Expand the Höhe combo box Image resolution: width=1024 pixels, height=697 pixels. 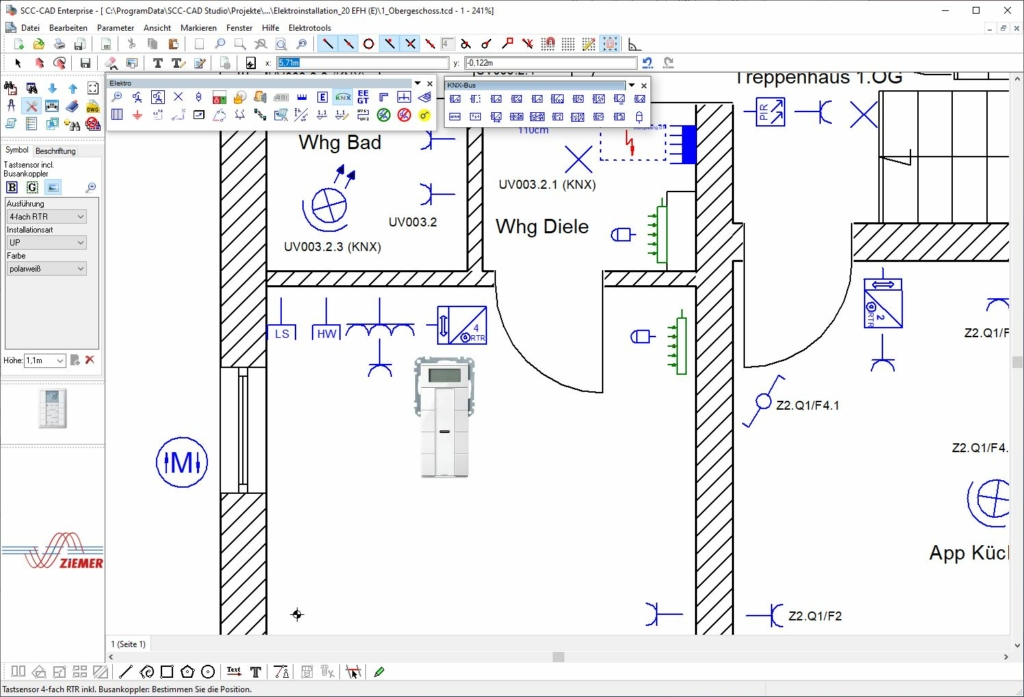(60, 361)
